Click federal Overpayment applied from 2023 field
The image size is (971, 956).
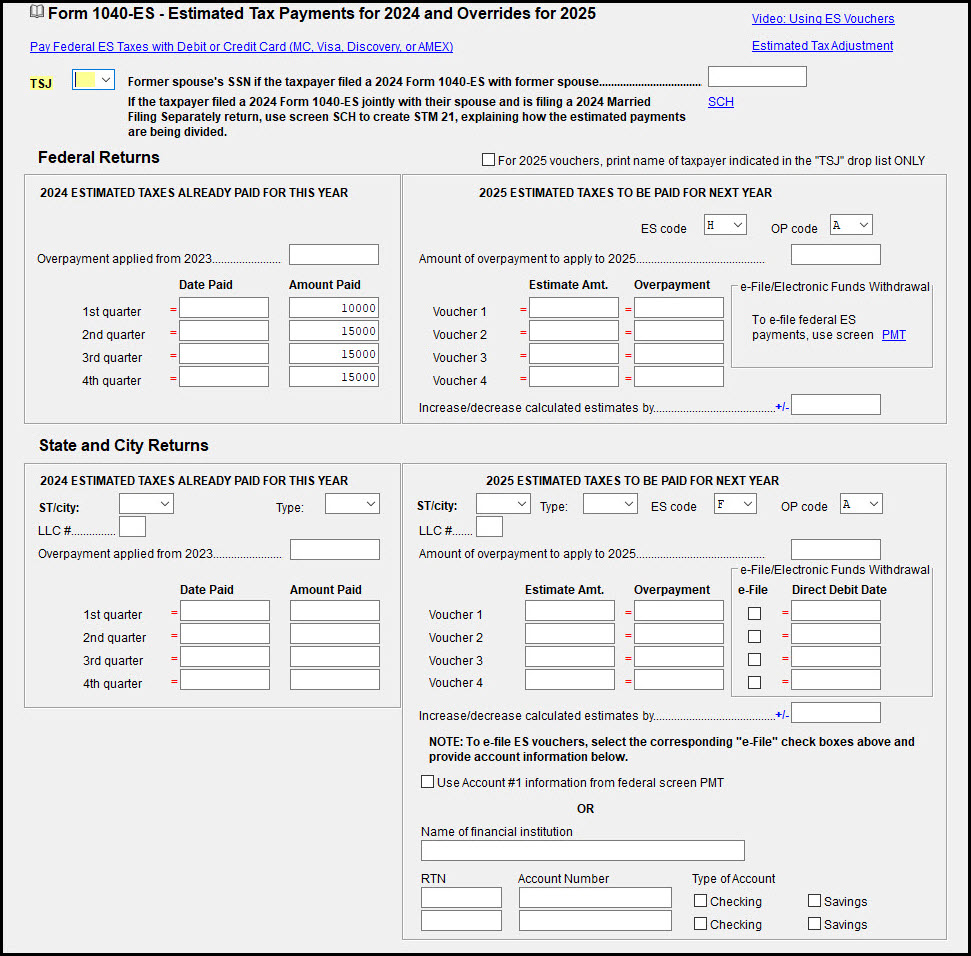tap(334, 254)
